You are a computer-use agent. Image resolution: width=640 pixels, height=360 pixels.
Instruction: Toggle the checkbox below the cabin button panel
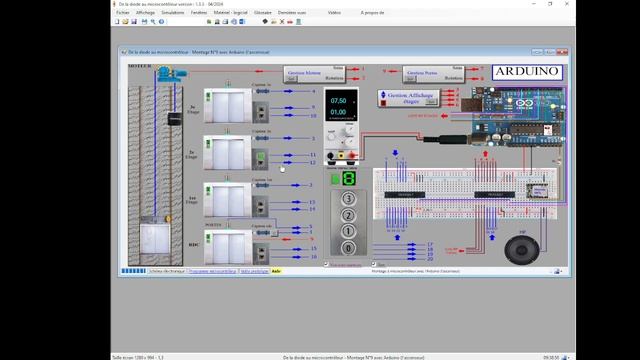(326, 264)
